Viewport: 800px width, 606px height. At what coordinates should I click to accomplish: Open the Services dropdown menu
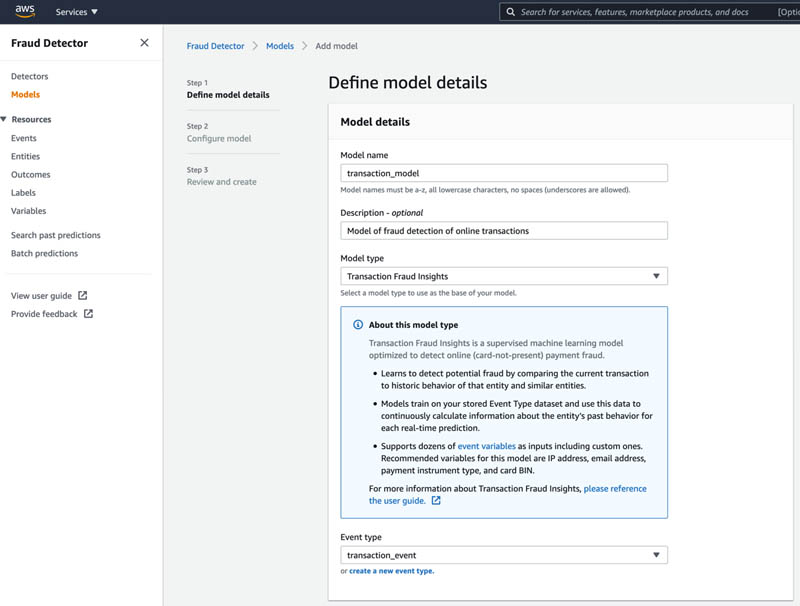[77, 12]
